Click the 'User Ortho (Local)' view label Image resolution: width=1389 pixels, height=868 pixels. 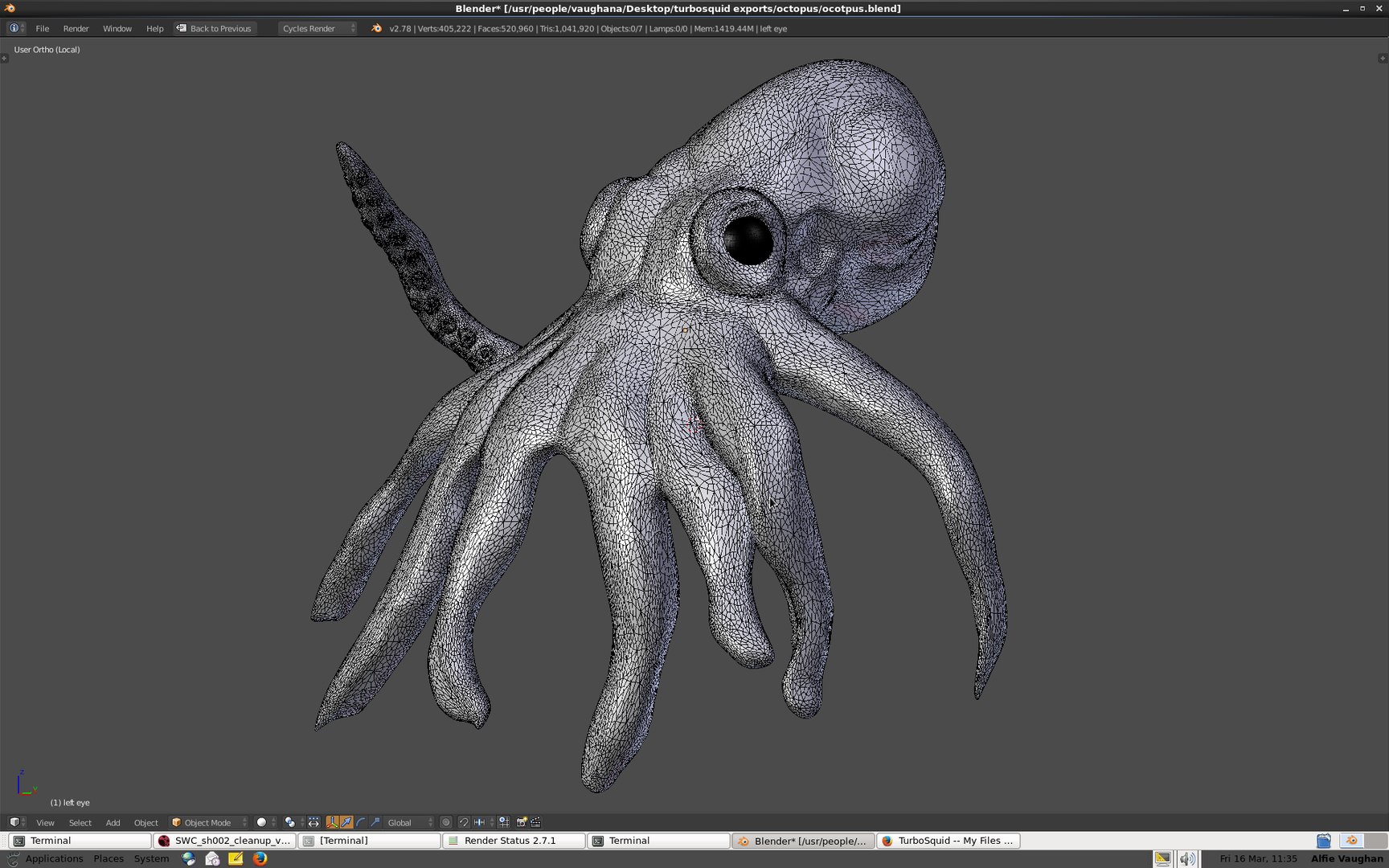click(47, 50)
